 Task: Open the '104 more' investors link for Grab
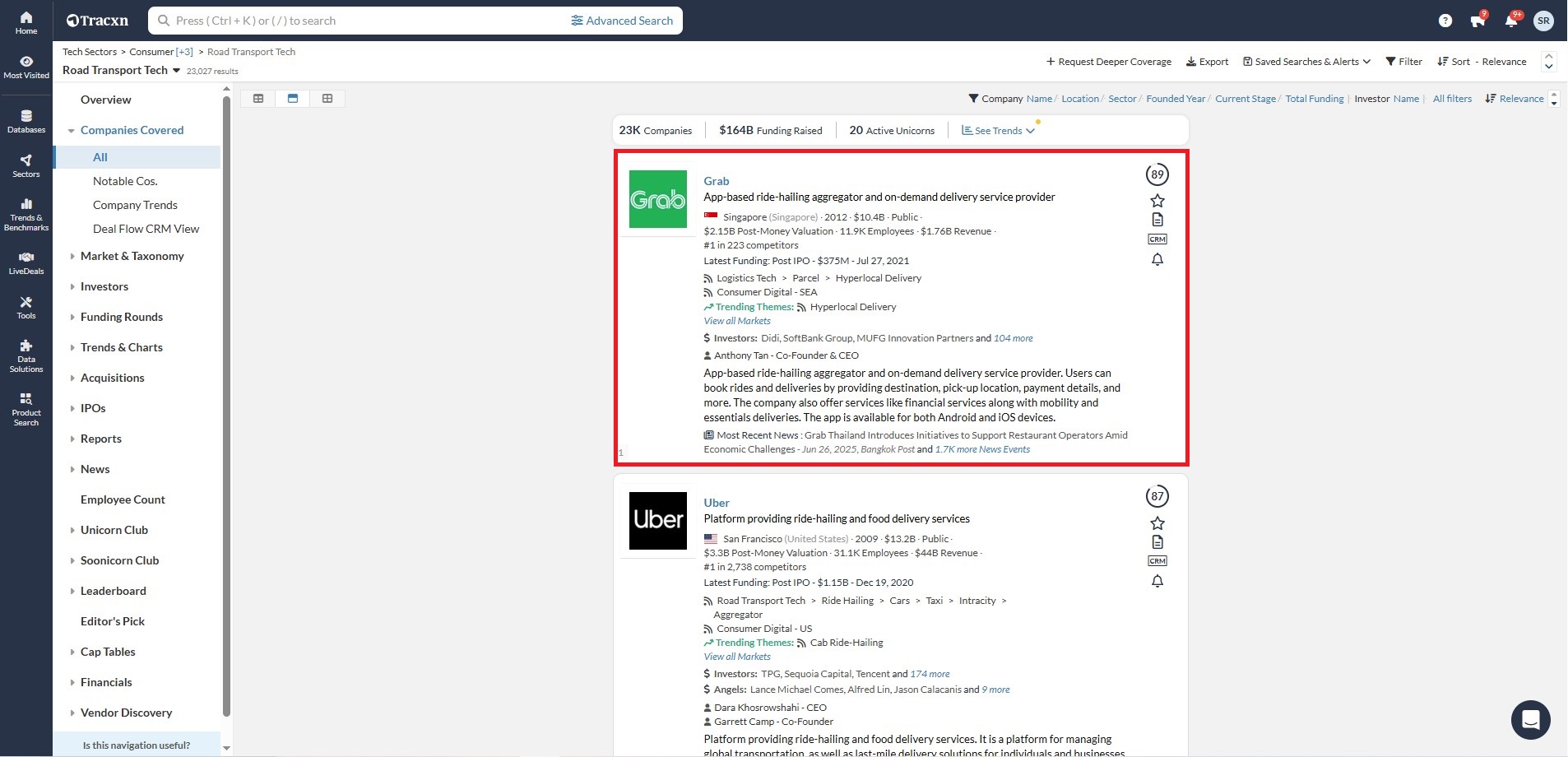(x=1013, y=338)
